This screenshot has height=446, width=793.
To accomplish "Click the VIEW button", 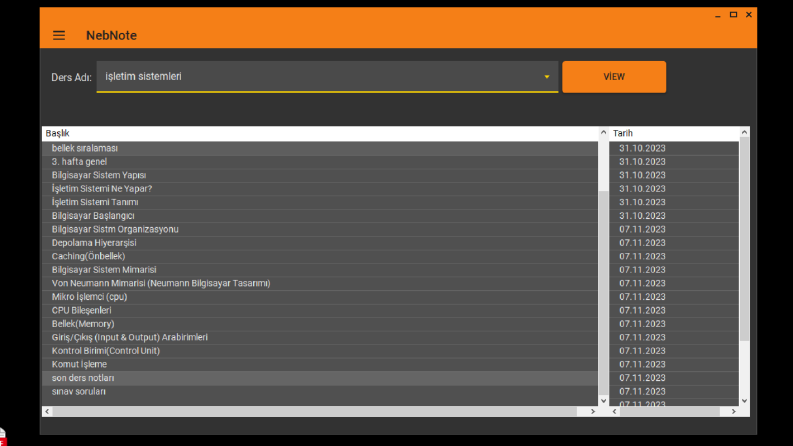I will coord(614,77).
